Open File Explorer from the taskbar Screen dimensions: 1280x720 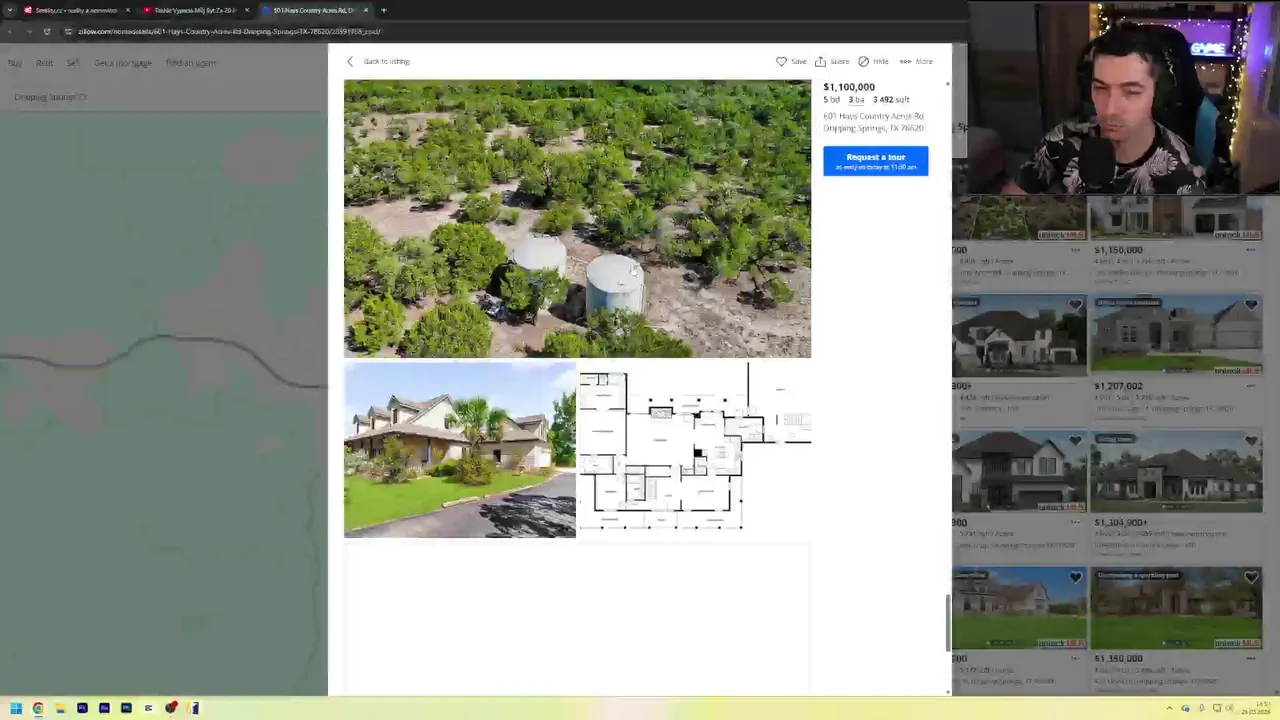60,708
